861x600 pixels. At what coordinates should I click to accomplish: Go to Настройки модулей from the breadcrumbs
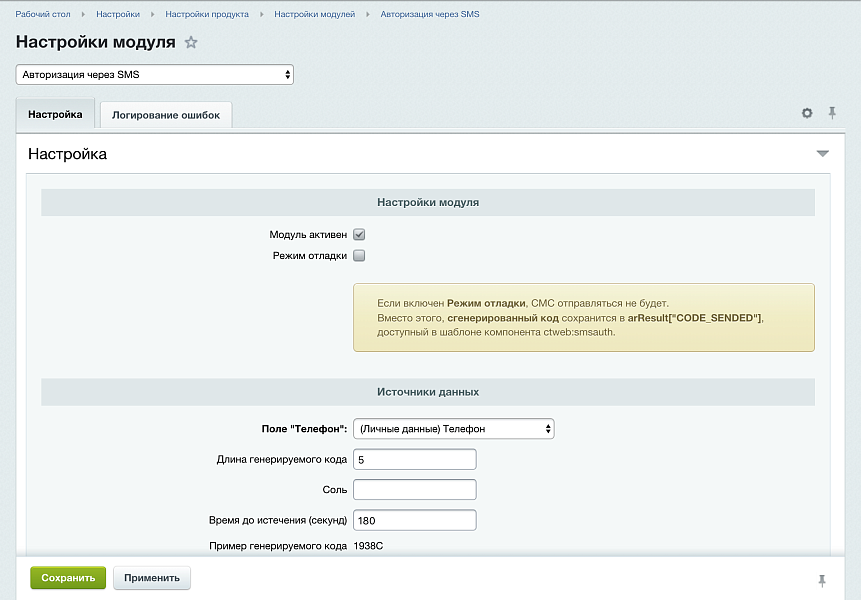316,15
